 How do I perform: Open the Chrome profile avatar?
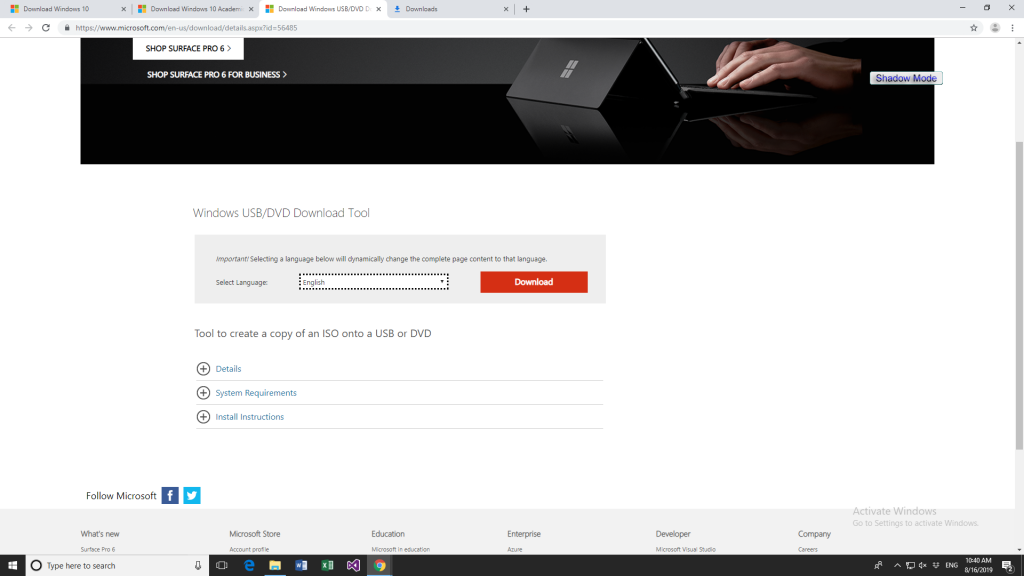[x=995, y=27]
